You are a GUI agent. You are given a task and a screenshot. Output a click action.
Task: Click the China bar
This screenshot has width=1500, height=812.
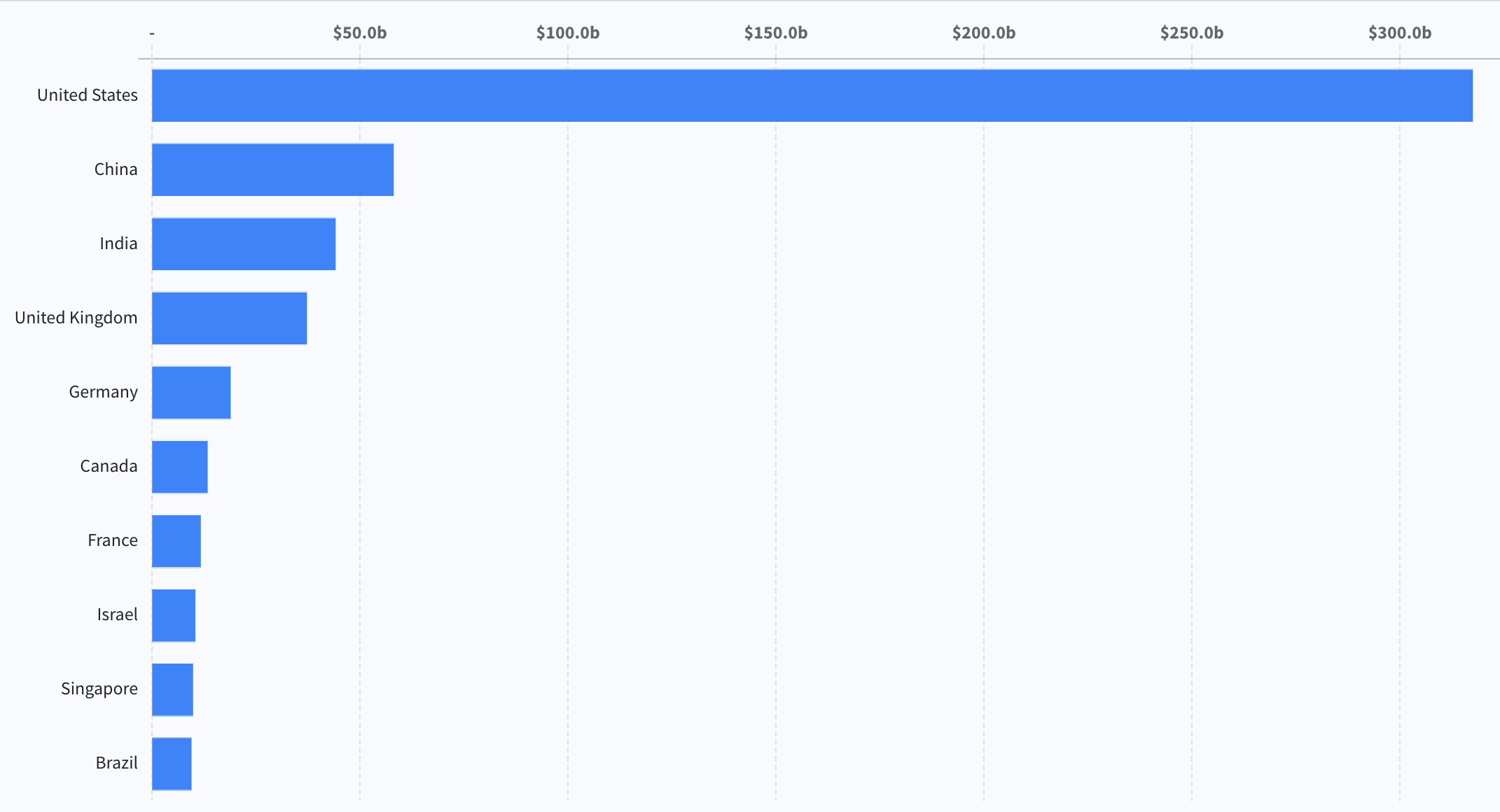pos(273,169)
